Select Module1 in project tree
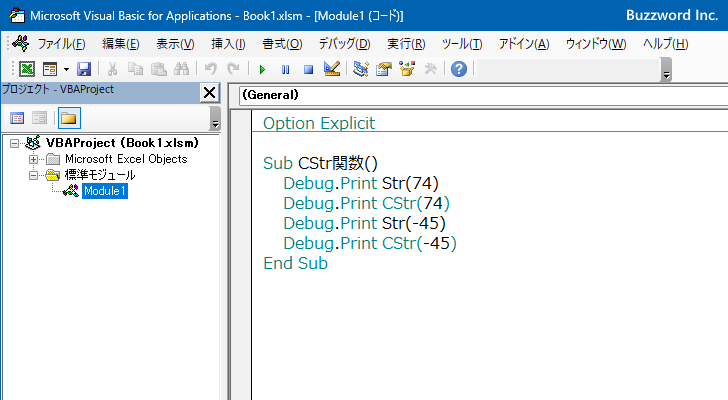 pyautogui.click(x=104, y=191)
